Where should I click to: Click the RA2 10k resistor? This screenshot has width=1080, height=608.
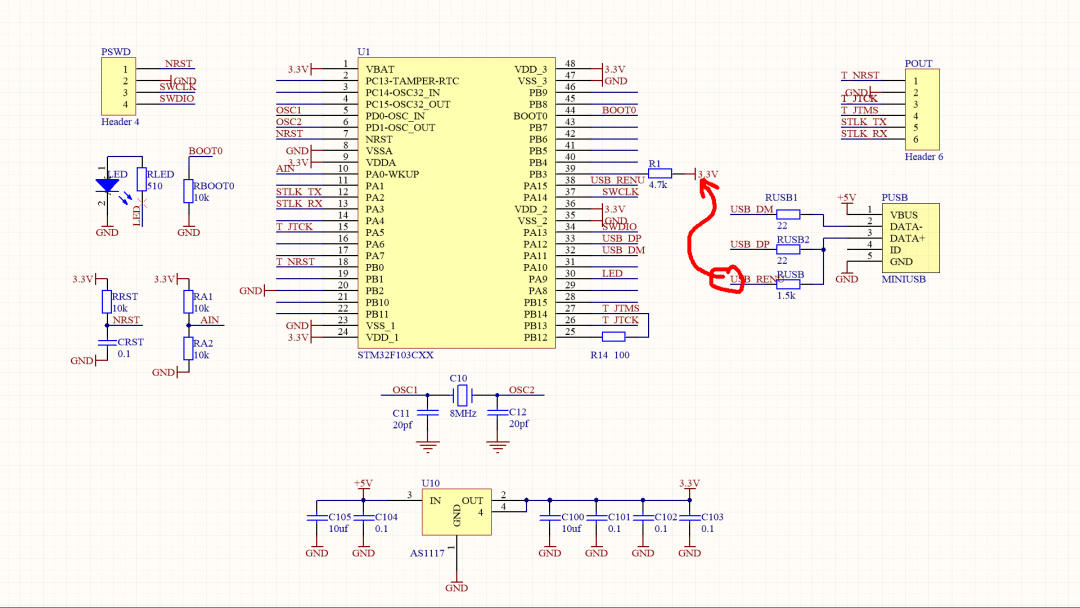188,348
